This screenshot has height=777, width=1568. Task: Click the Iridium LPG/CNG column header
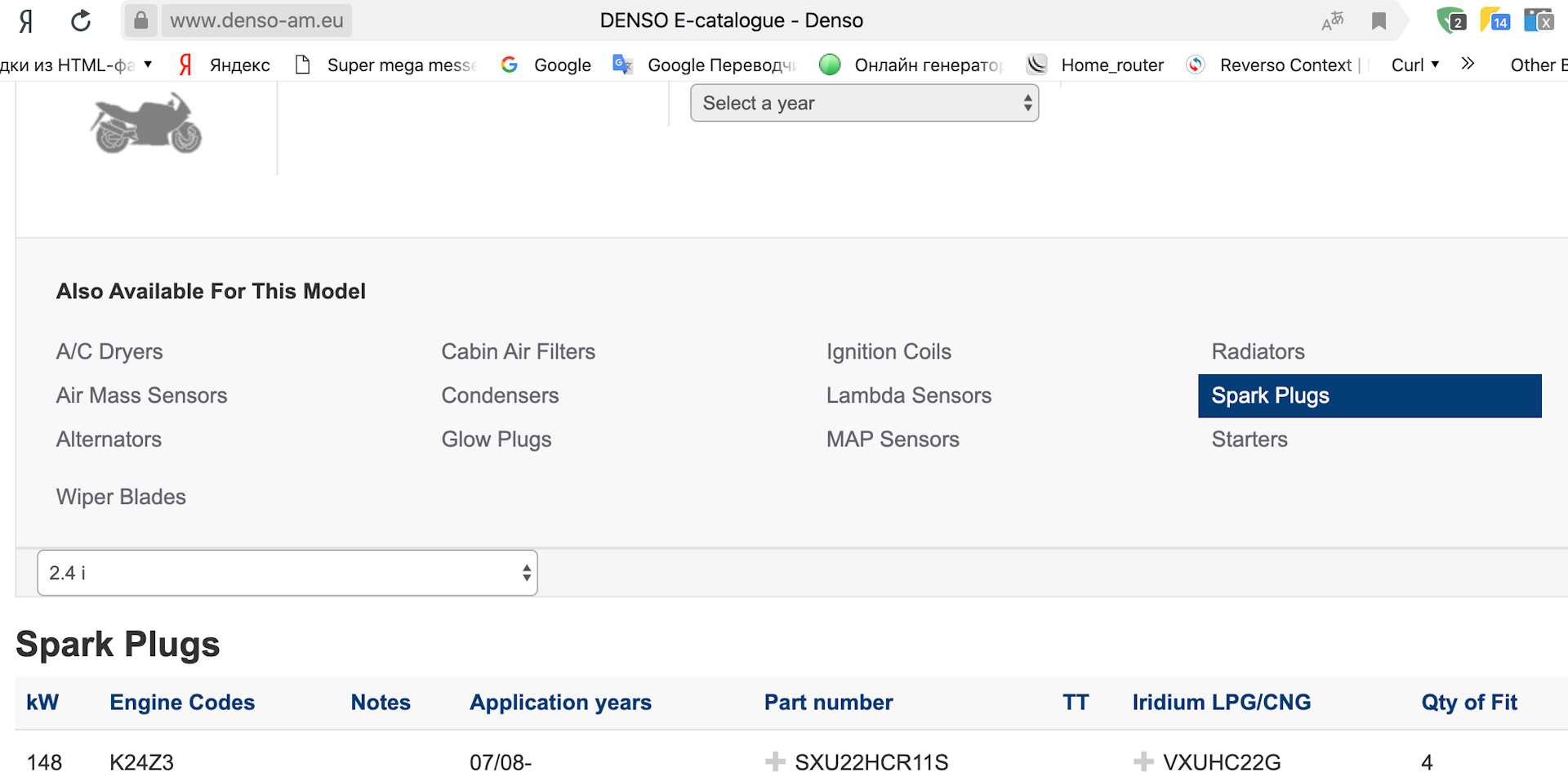pyautogui.click(x=1221, y=703)
